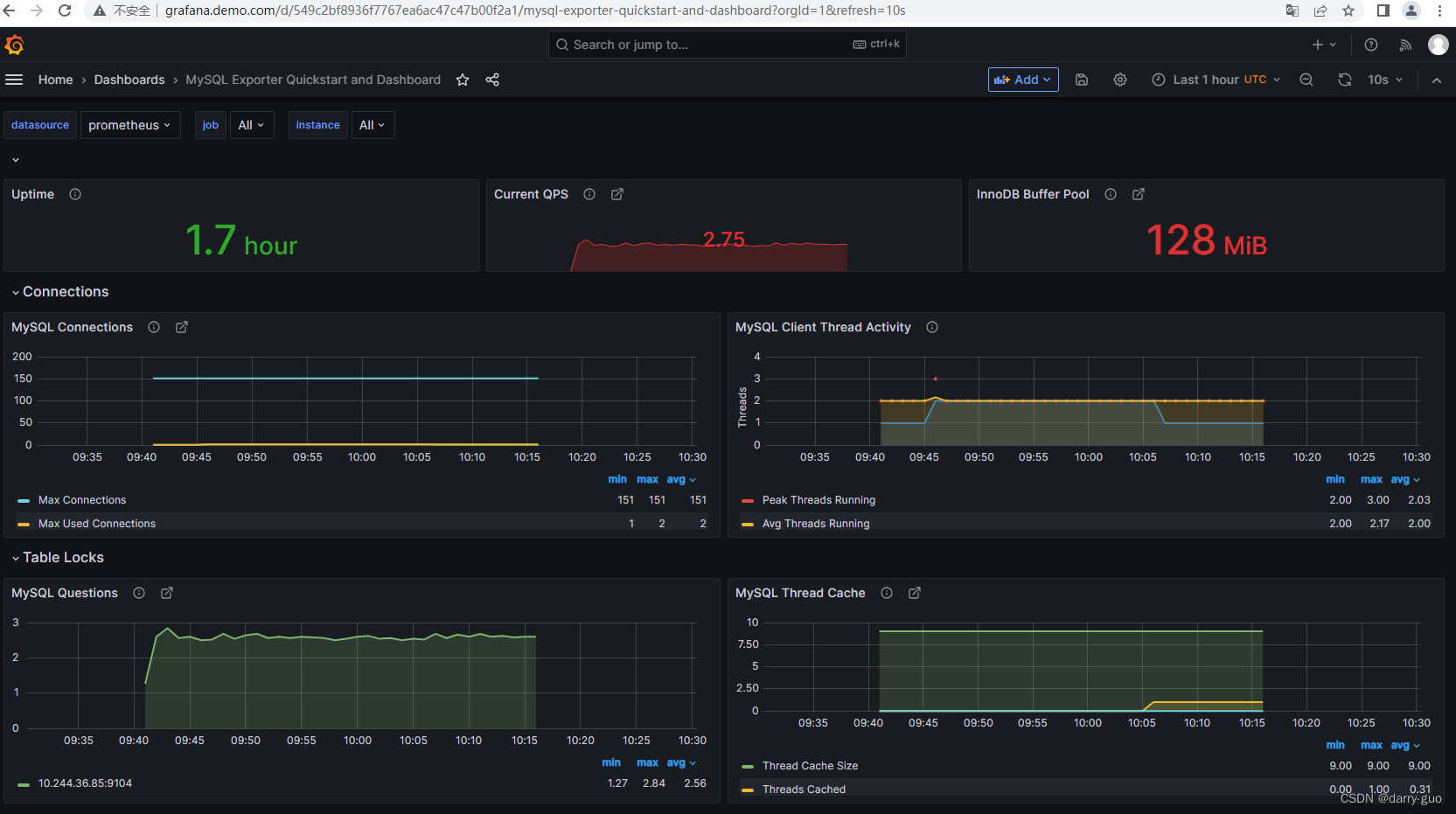
Task: Bookmark this page in browser
Action: coord(1348,10)
